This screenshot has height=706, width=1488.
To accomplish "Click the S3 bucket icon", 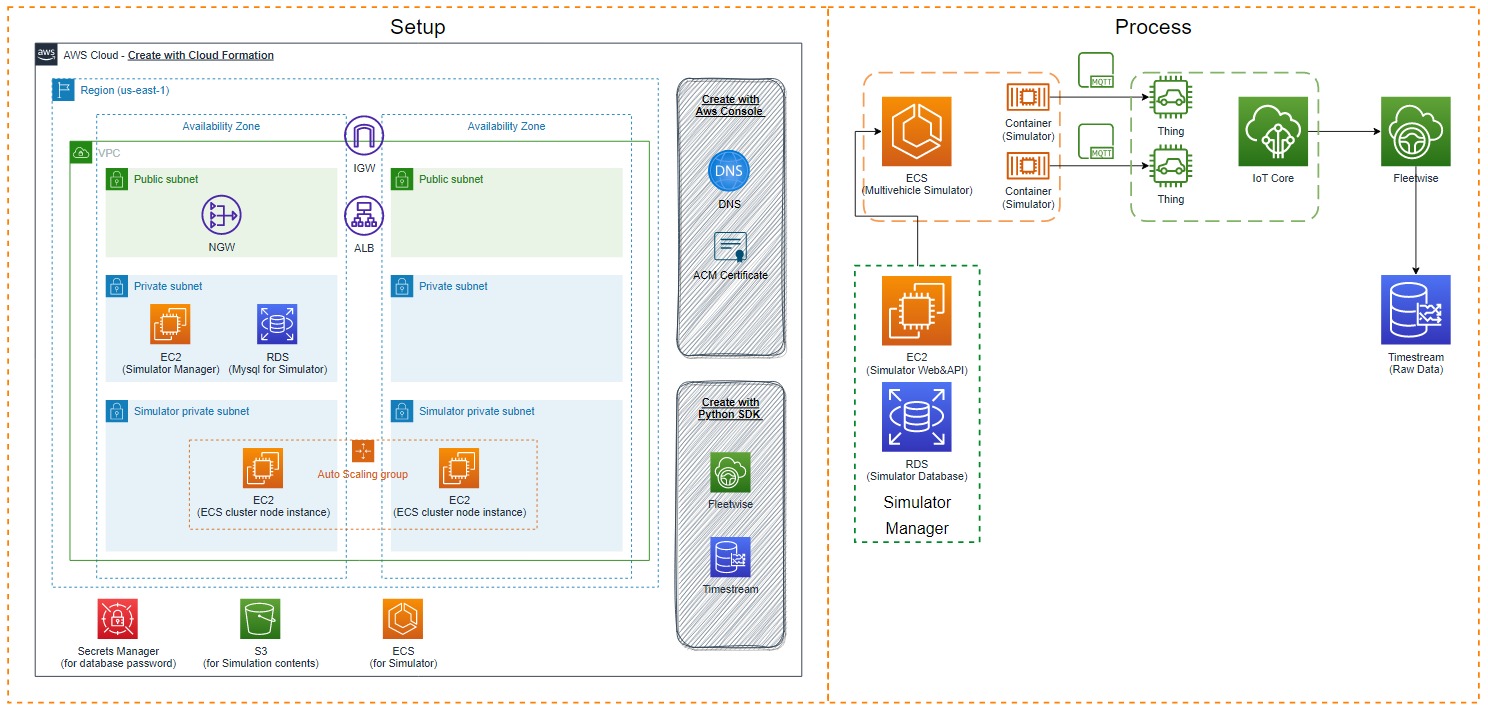I will (x=261, y=619).
